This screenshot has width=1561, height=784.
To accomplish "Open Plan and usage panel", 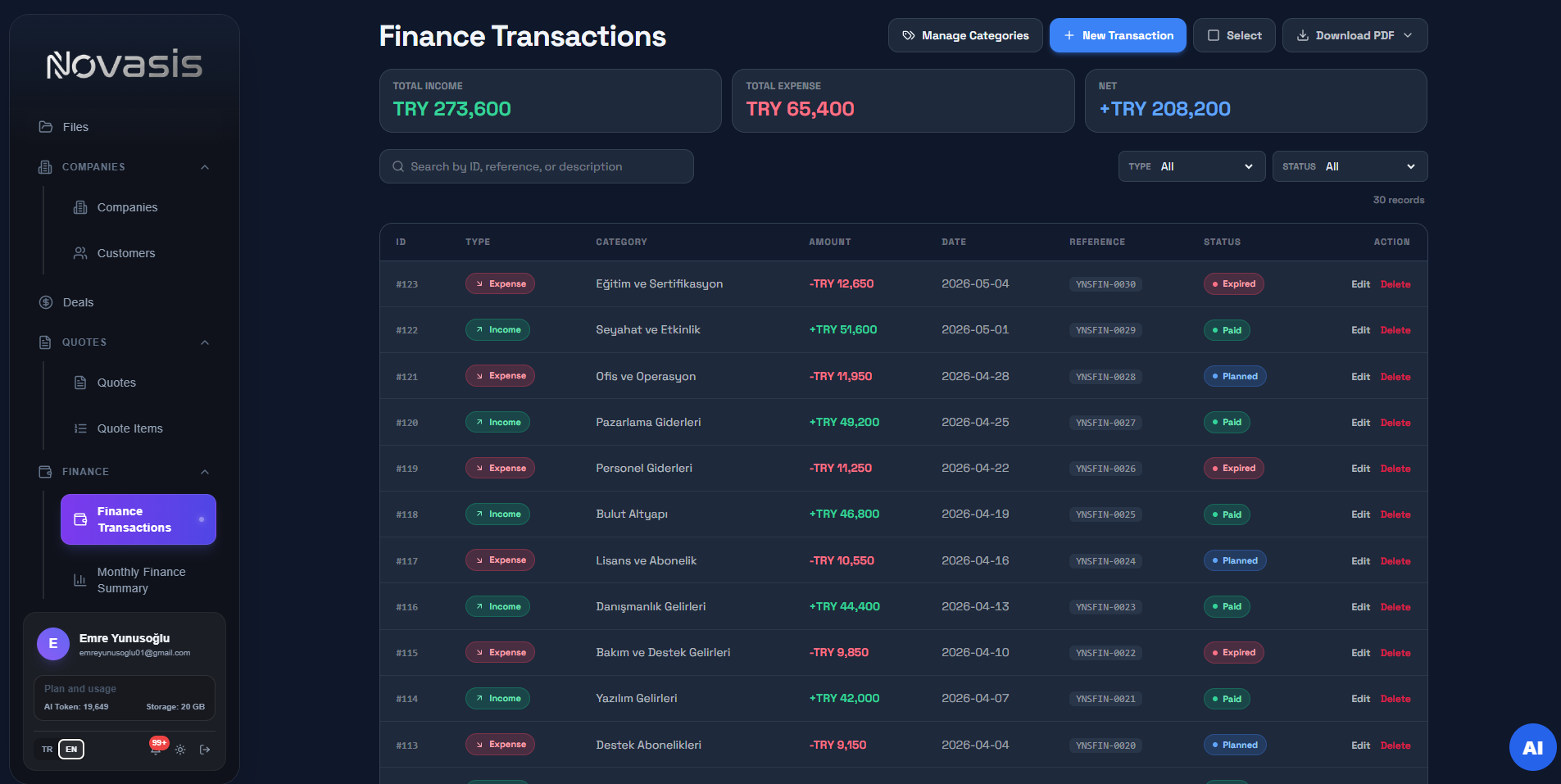I will point(125,698).
